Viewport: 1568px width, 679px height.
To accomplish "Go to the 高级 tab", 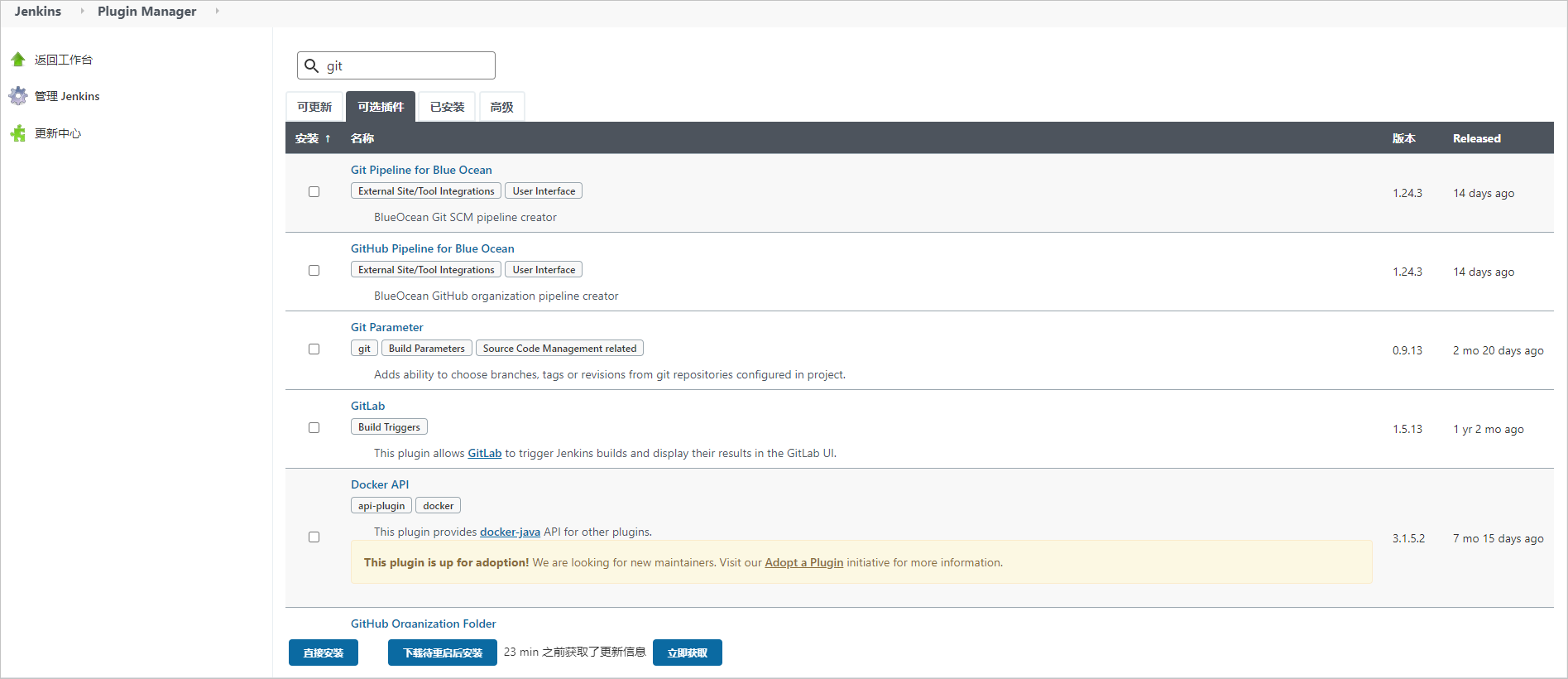I will pyautogui.click(x=501, y=107).
